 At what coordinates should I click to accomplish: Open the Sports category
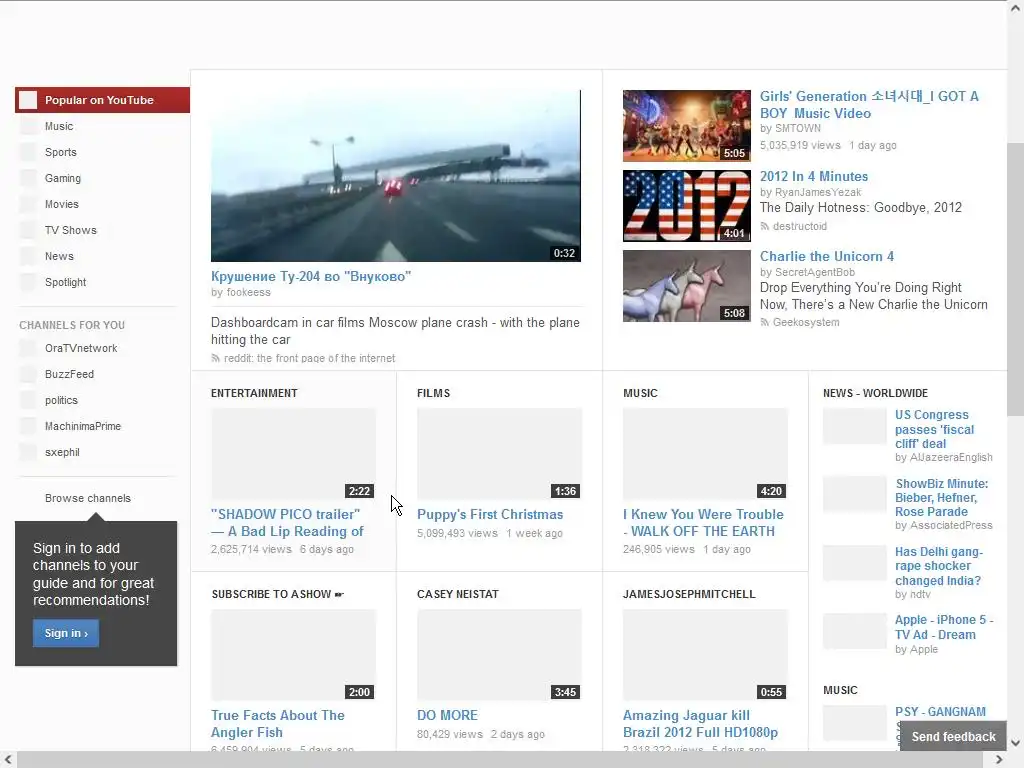coord(61,152)
